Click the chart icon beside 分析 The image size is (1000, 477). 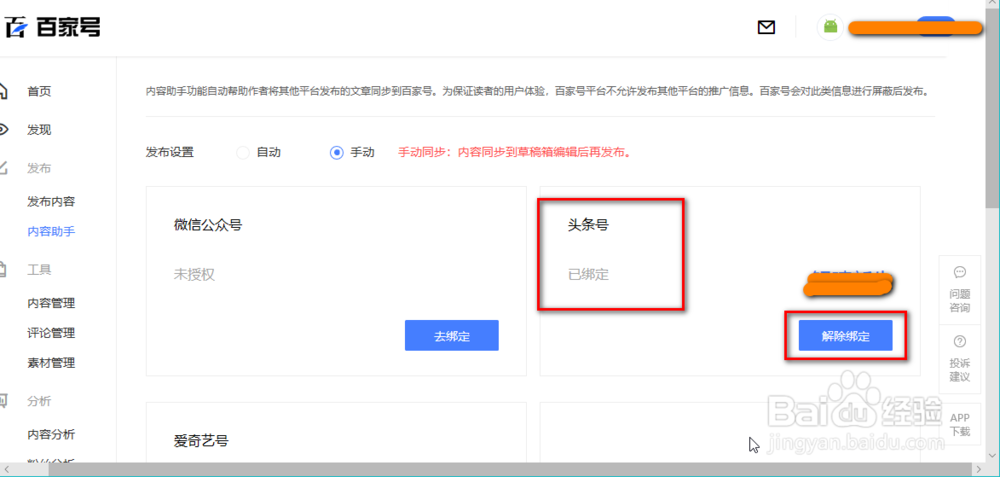pyautogui.click(x=3, y=401)
